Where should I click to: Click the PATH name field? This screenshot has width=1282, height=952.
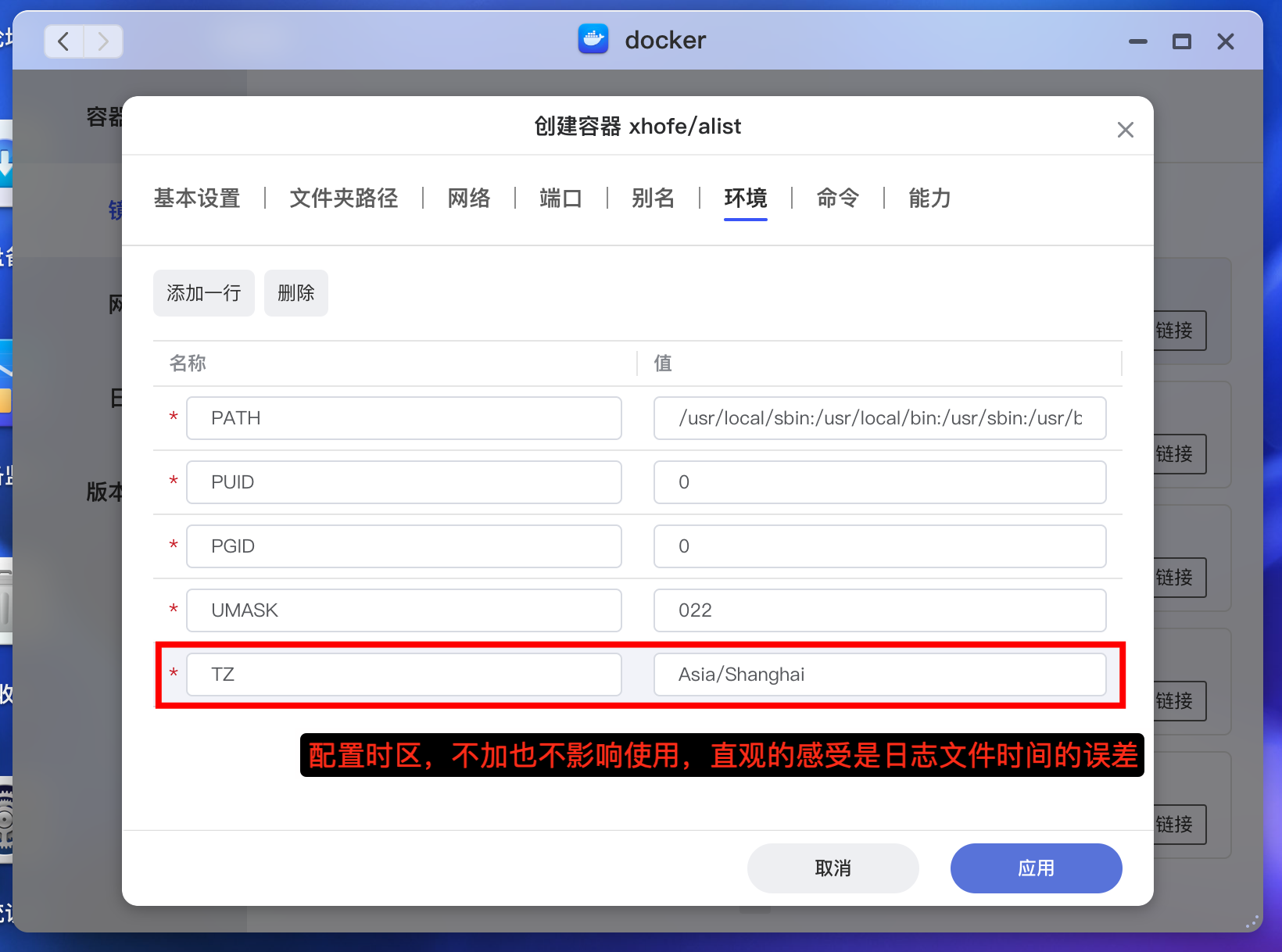tap(404, 418)
